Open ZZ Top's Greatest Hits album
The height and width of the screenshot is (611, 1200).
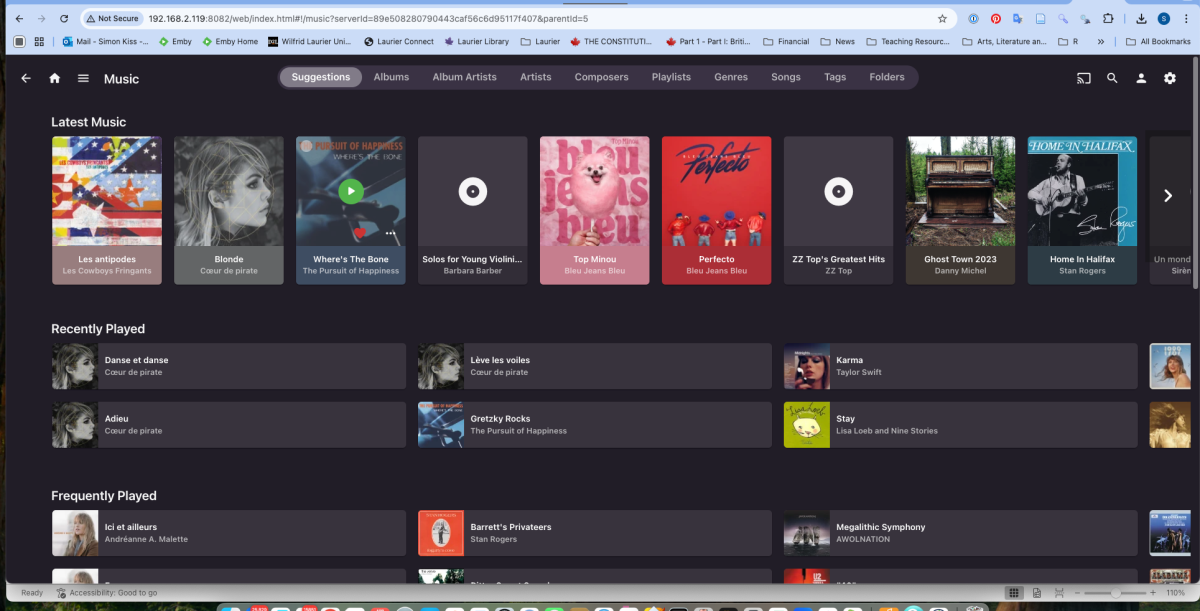[x=839, y=210]
